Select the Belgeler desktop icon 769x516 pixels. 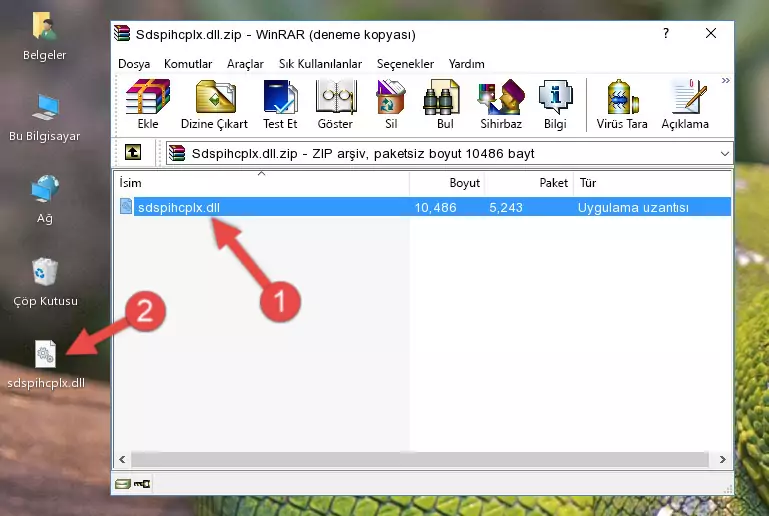point(44,37)
